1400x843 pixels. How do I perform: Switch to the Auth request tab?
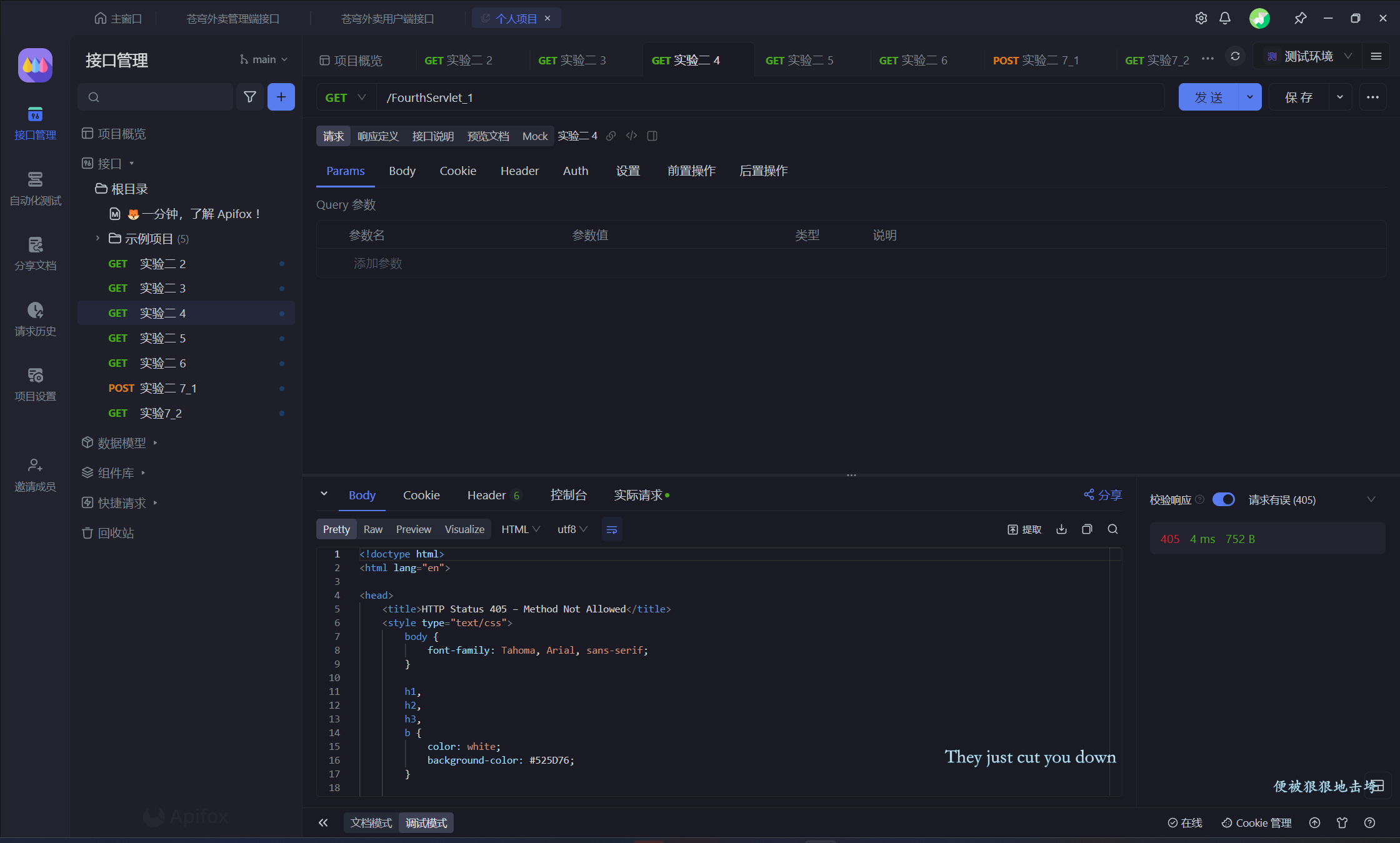pos(575,171)
